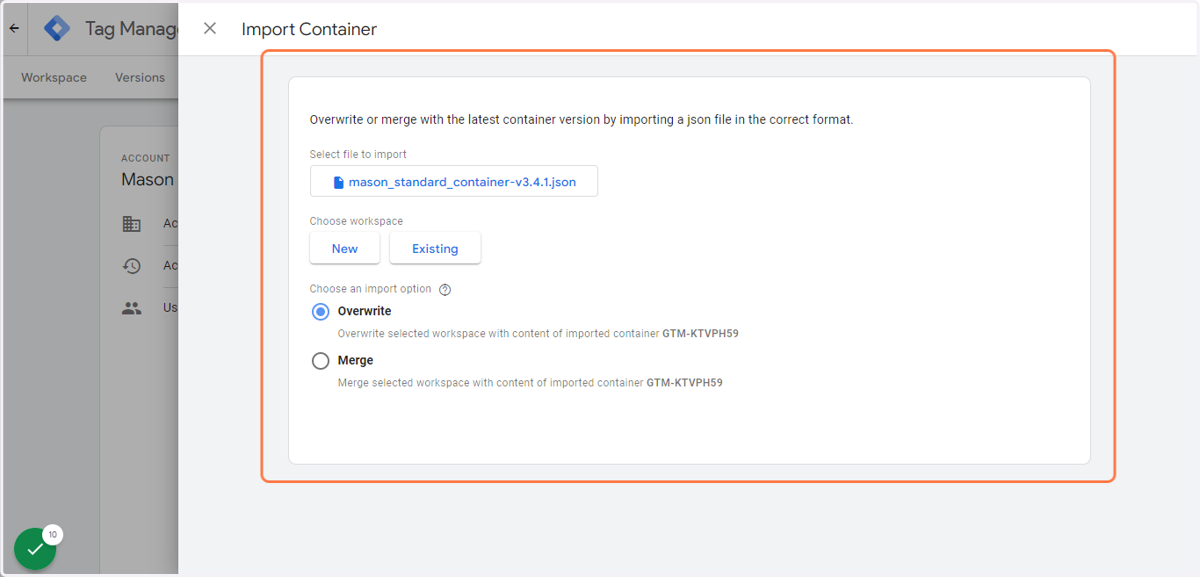Click the users people icon in account list
The height and width of the screenshot is (577, 1200).
(131, 308)
